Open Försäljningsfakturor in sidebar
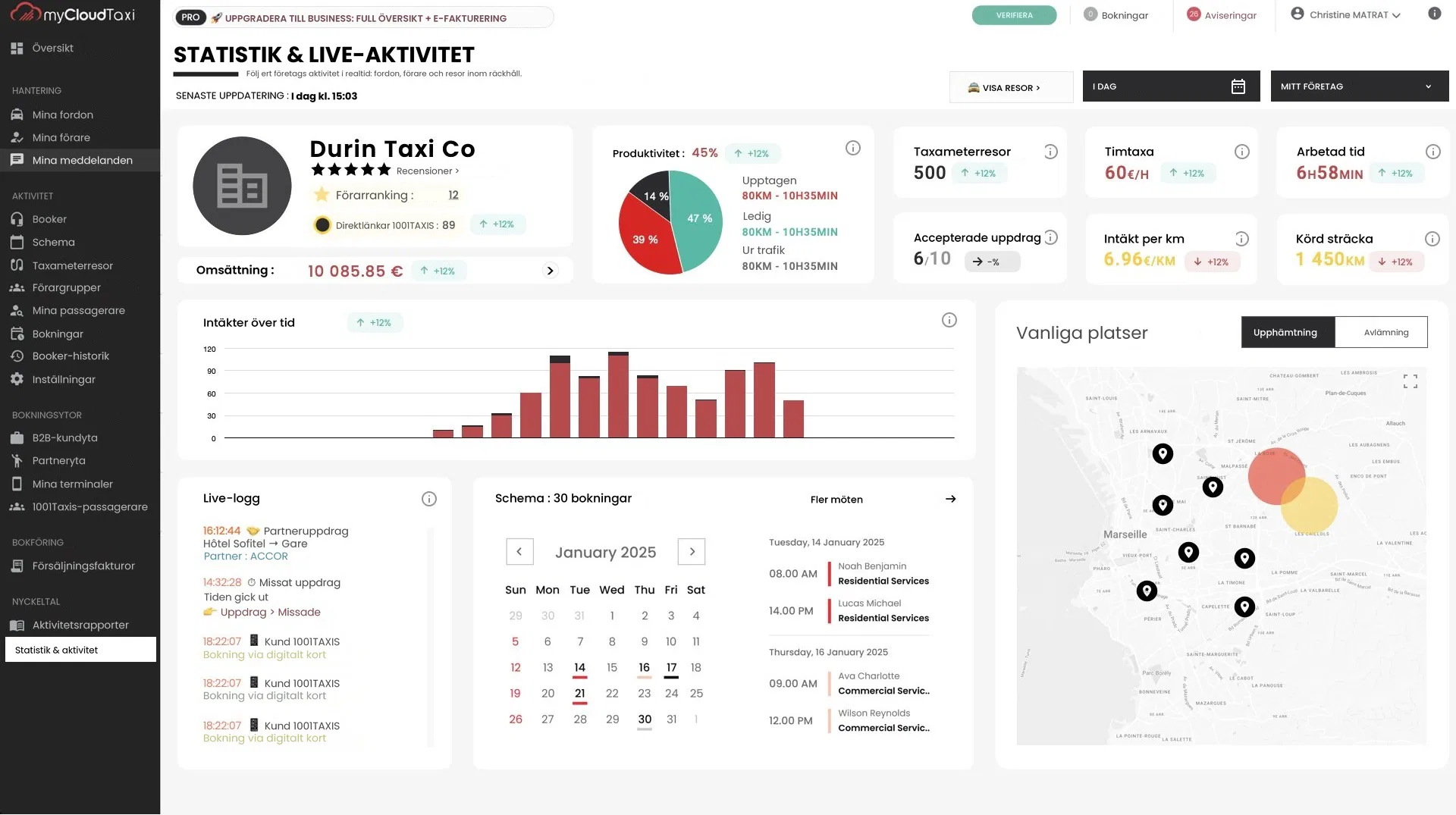This screenshot has height=815, width=1456. coord(80,566)
